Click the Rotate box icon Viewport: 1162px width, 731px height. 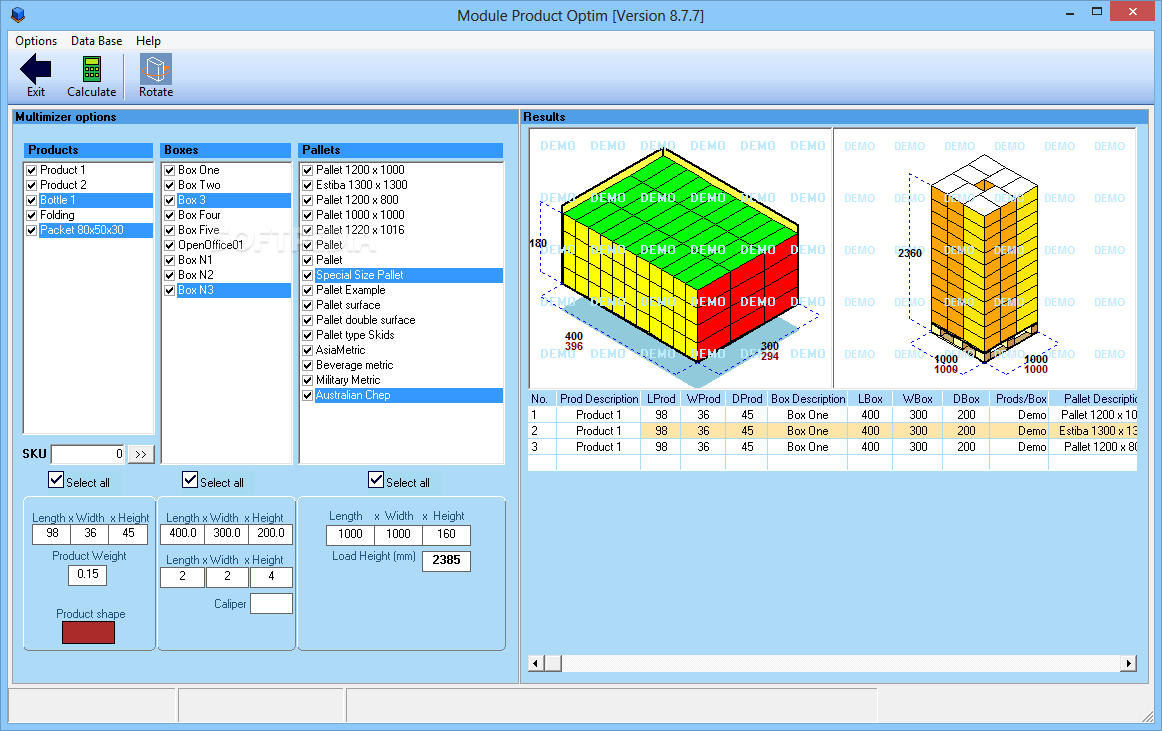pos(155,70)
